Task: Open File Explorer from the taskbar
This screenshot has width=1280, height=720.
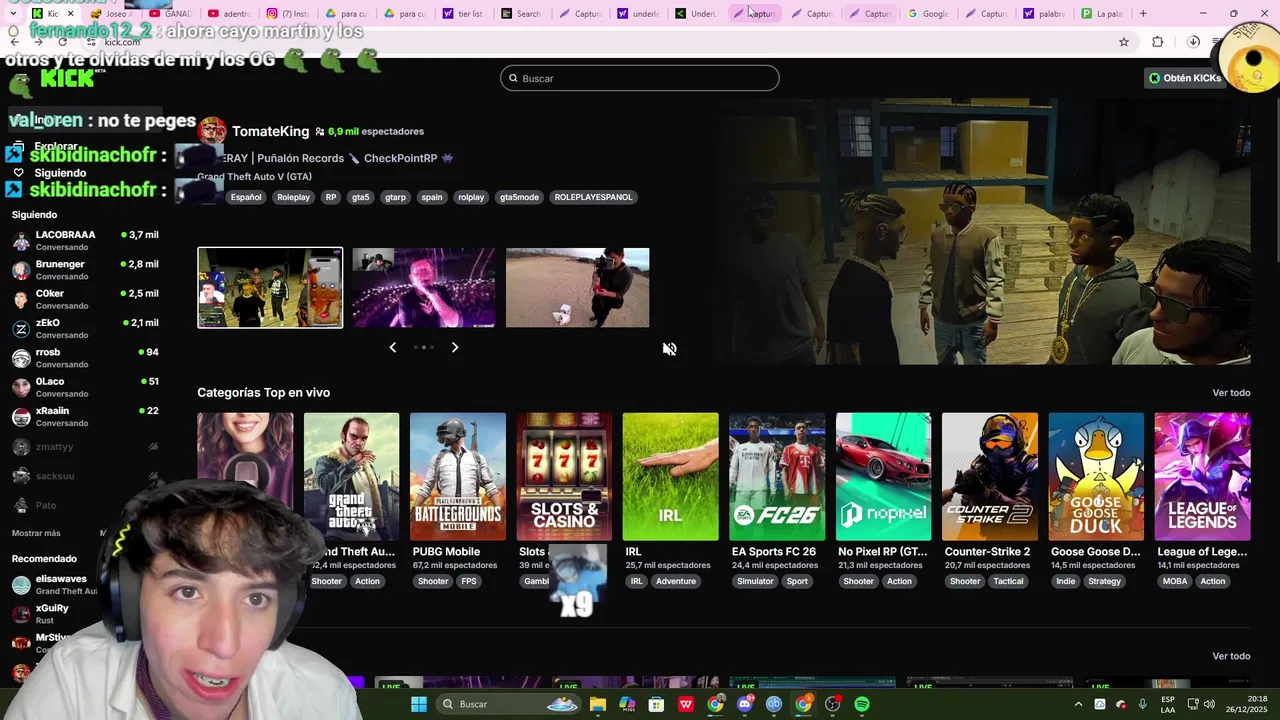Action: tap(598, 704)
